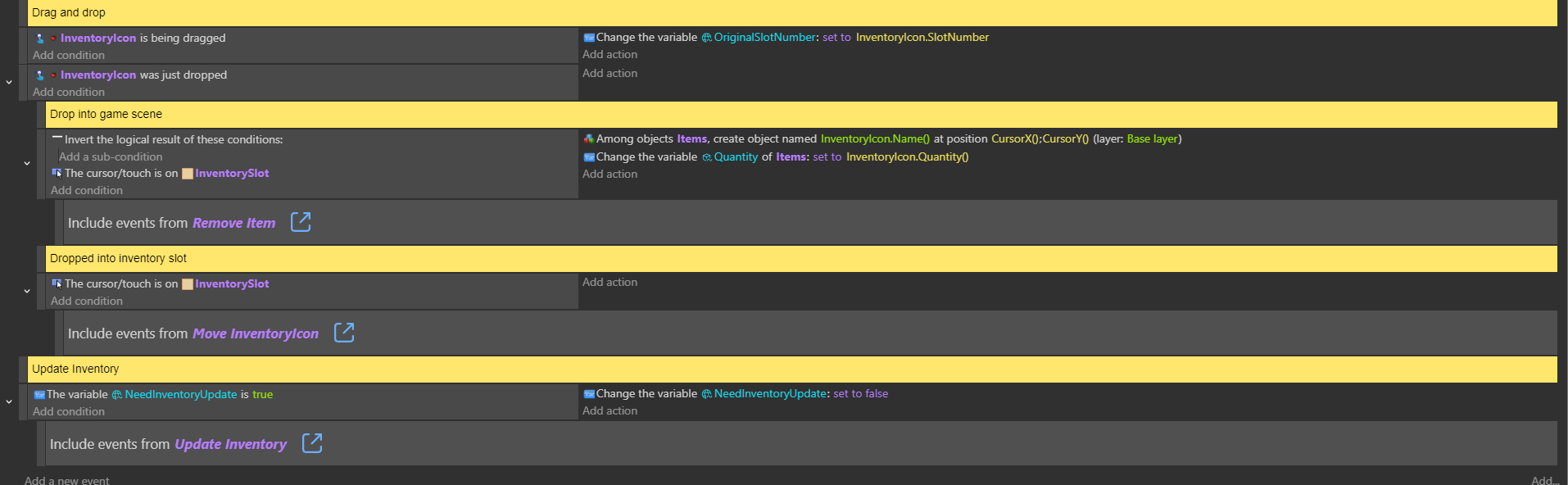This screenshot has height=485, width=1568.
Task: Click the variable icon before OriginalSlotNumber action
Action: [x=588, y=38]
